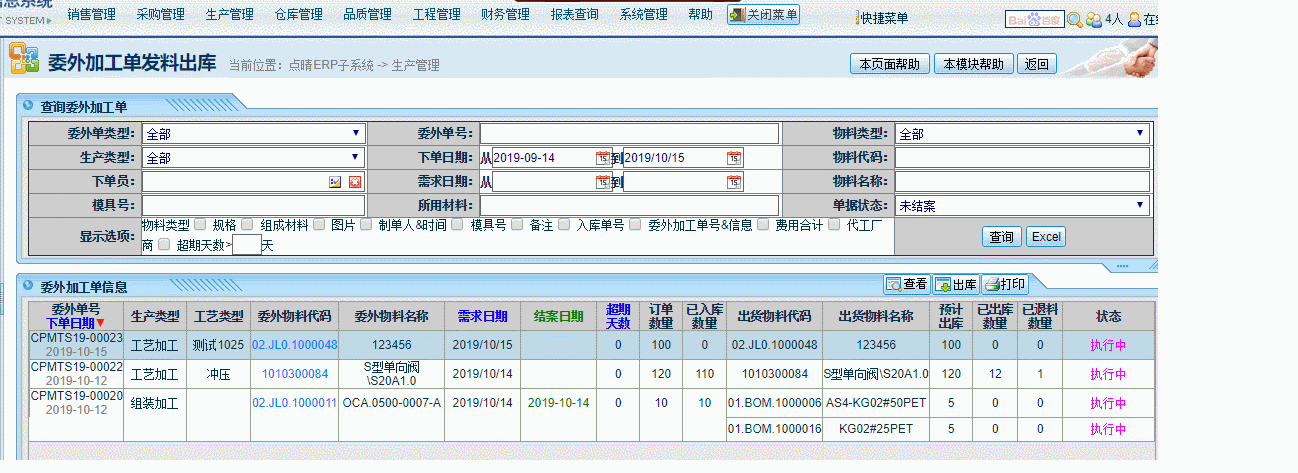The height and width of the screenshot is (473, 1298).
Task: Open calendar picker for 下单日期 start date
Action: 603,158
